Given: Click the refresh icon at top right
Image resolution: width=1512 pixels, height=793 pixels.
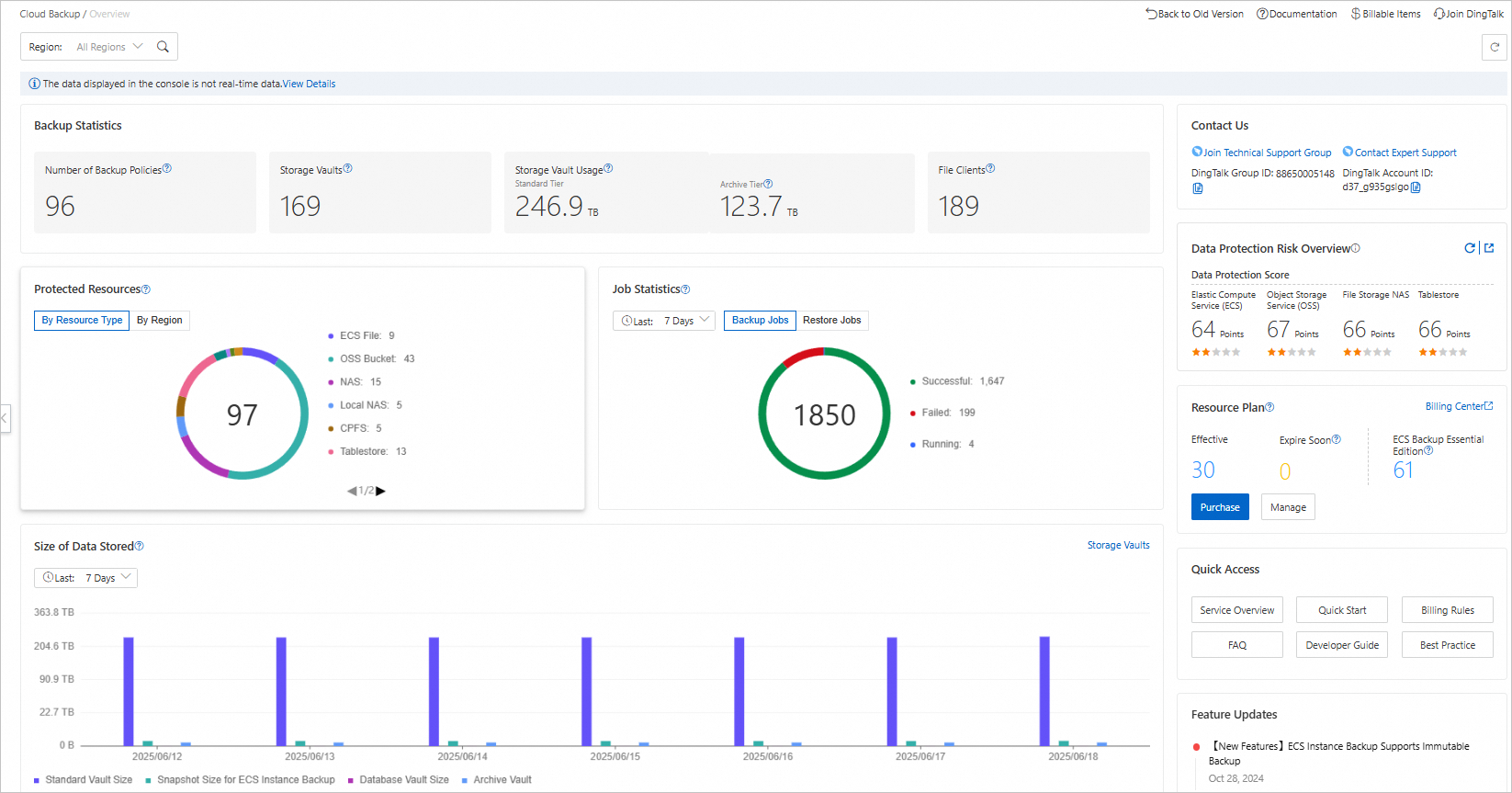Looking at the screenshot, I should (x=1494, y=47).
